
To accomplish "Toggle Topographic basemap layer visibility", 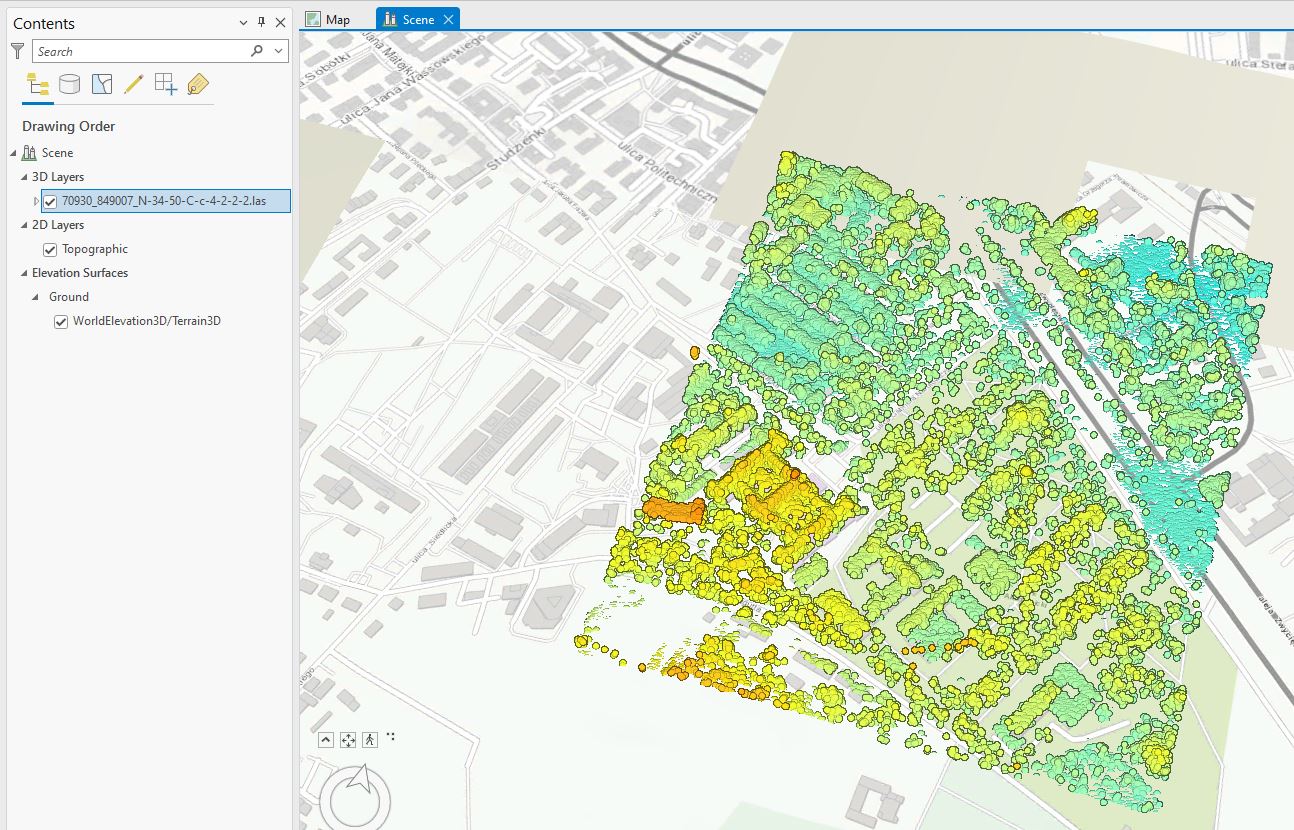I will click(x=50, y=249).
